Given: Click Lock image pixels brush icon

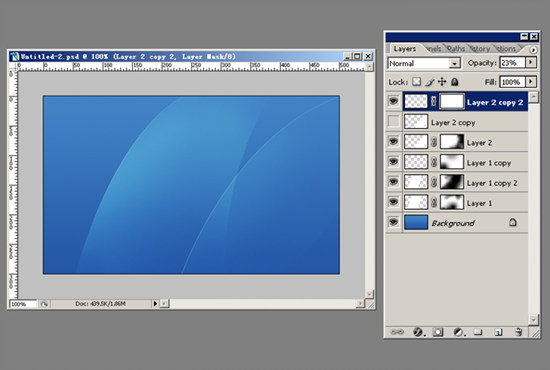Looking at the screenshot, I should pyautogui.click(x=429, y=82).
